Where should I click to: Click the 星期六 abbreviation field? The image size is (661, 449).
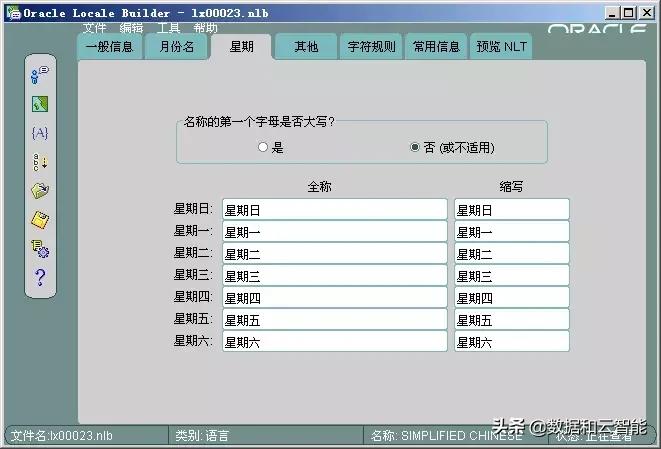[512, 341]
